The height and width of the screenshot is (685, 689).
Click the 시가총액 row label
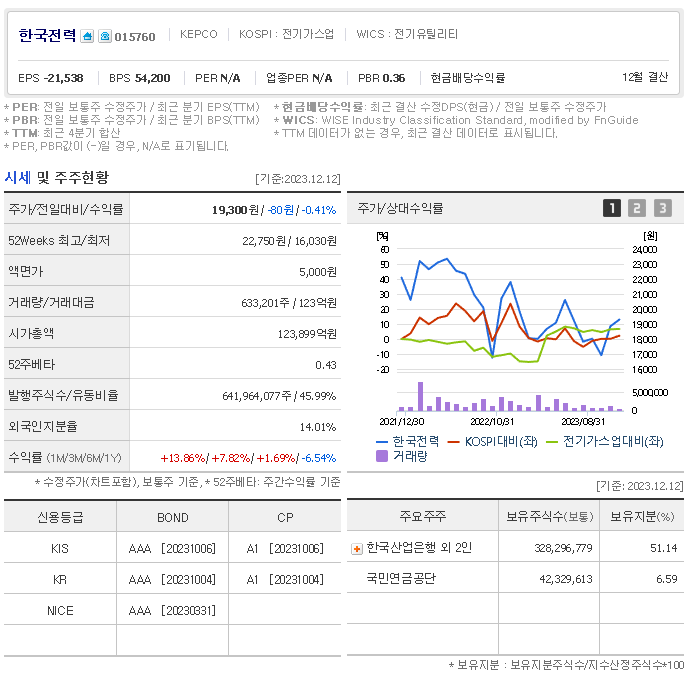(31, 333)
